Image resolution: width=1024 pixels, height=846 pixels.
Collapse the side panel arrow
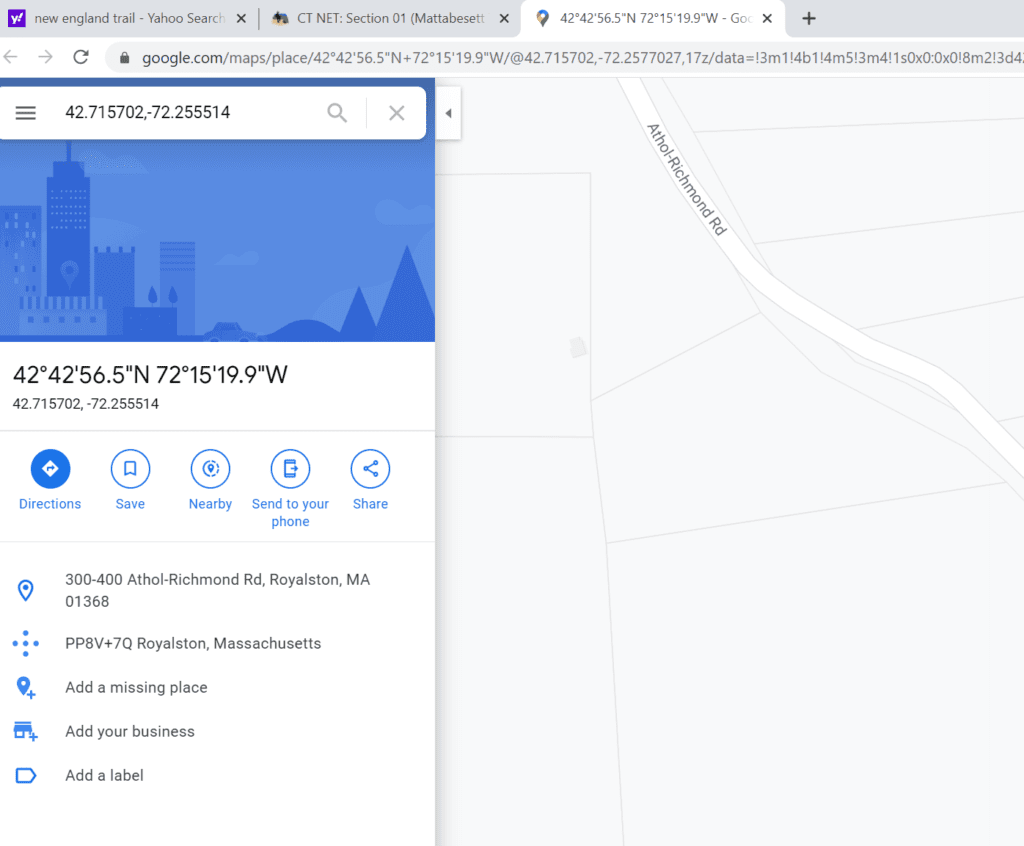(x=448, y=113)
